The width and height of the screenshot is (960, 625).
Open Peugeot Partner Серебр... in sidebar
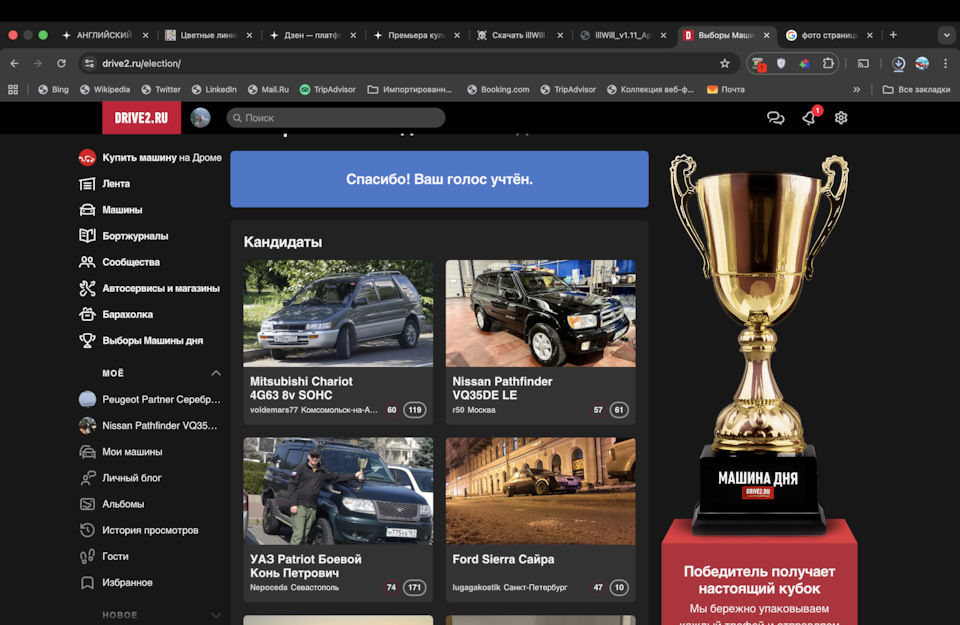[x=161, y=400]
